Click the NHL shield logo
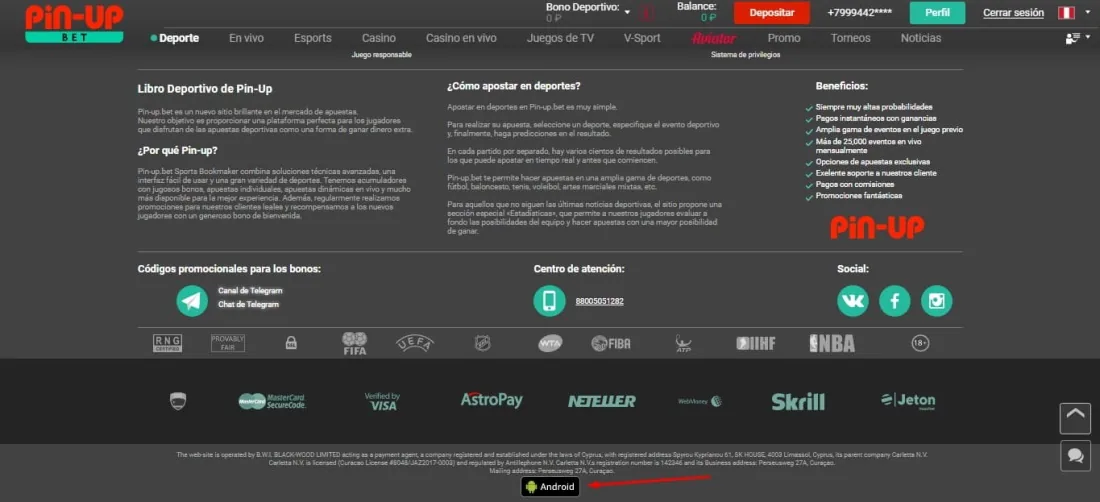Image resolution: width=1100 pixels, height=502 pixels. pyautogui.click(x=483, y=343)
